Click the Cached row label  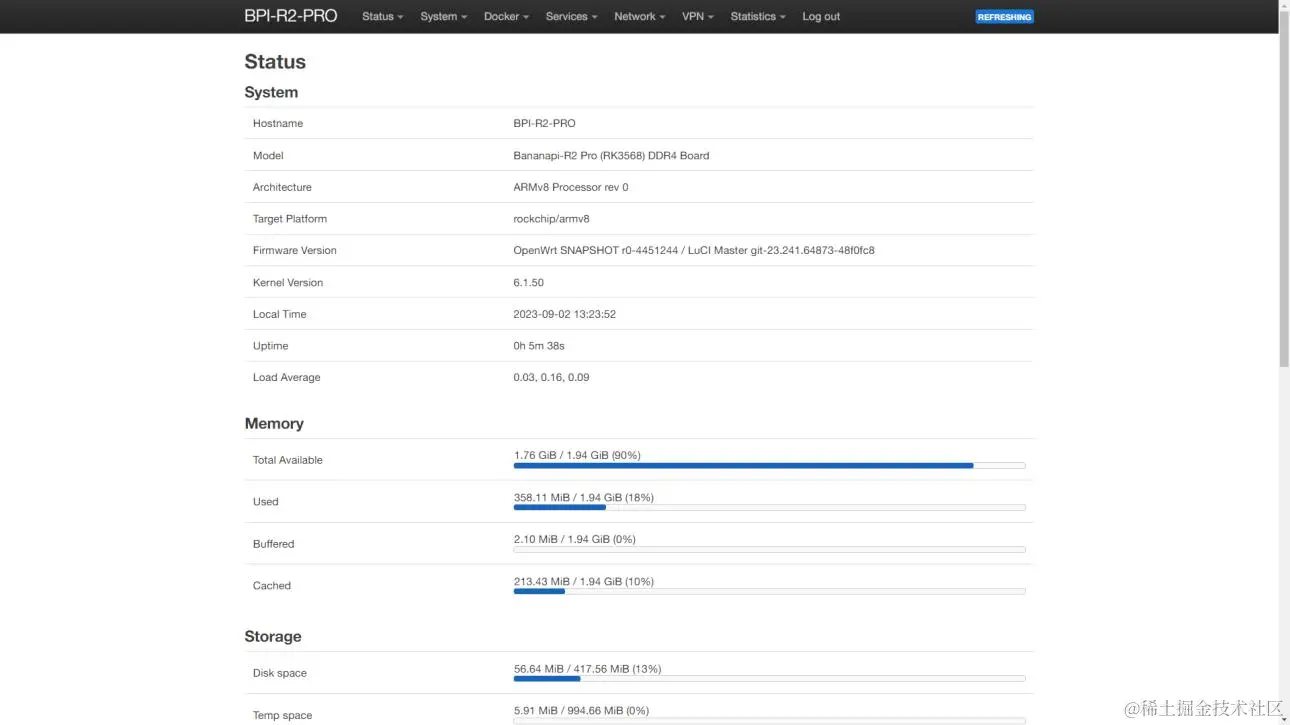[x=272, y=587]
